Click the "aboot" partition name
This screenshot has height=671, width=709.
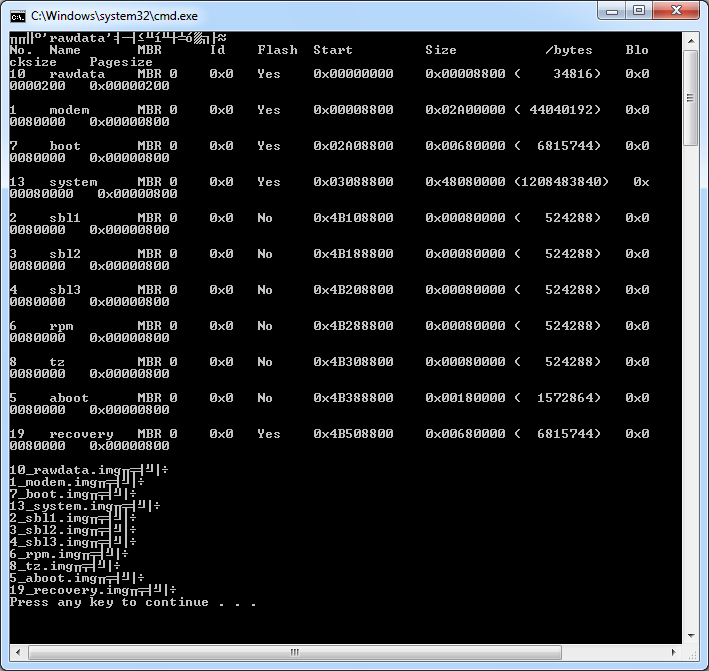tap(69, 398)
